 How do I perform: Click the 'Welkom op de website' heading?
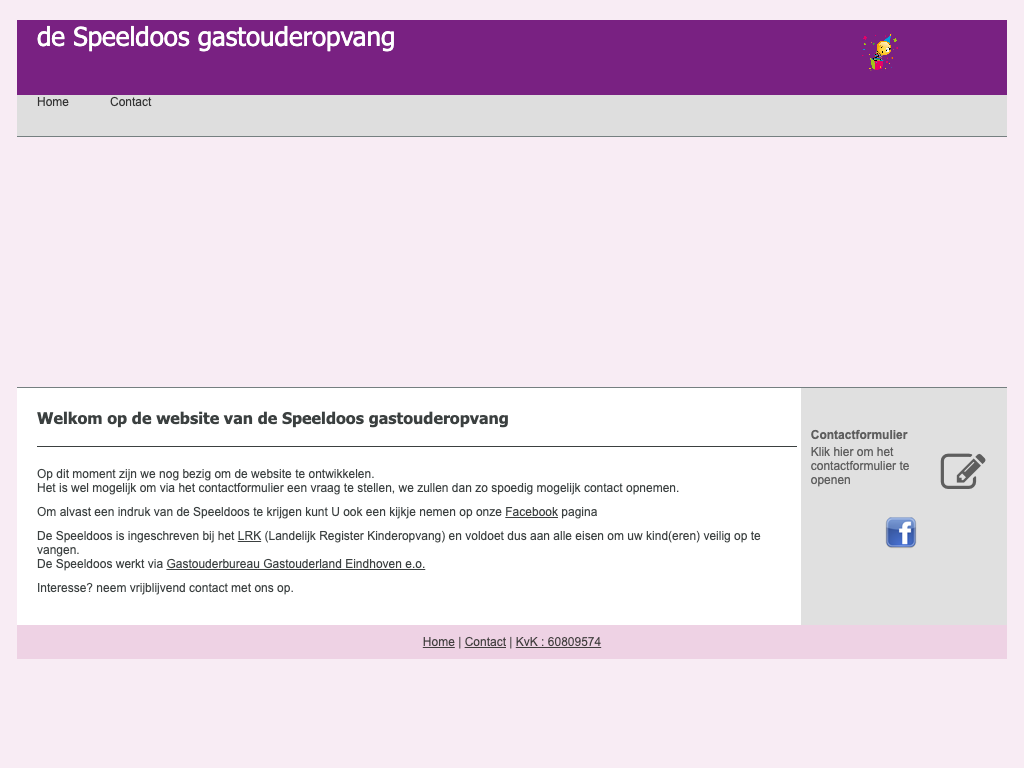272,419
